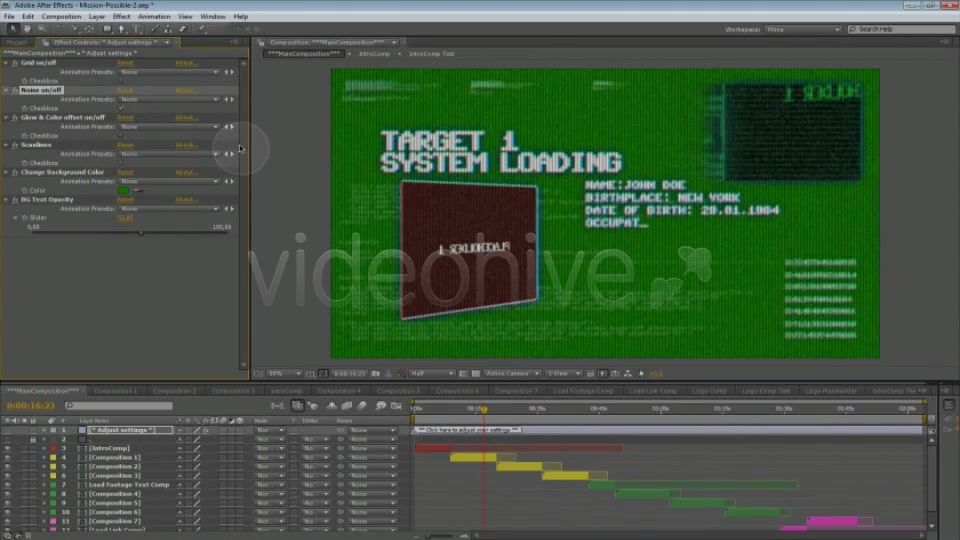This screenshot has width=960, height=540.
Task: Toggle the Grid on/off checkbox
Action: (x=121, y=81)
